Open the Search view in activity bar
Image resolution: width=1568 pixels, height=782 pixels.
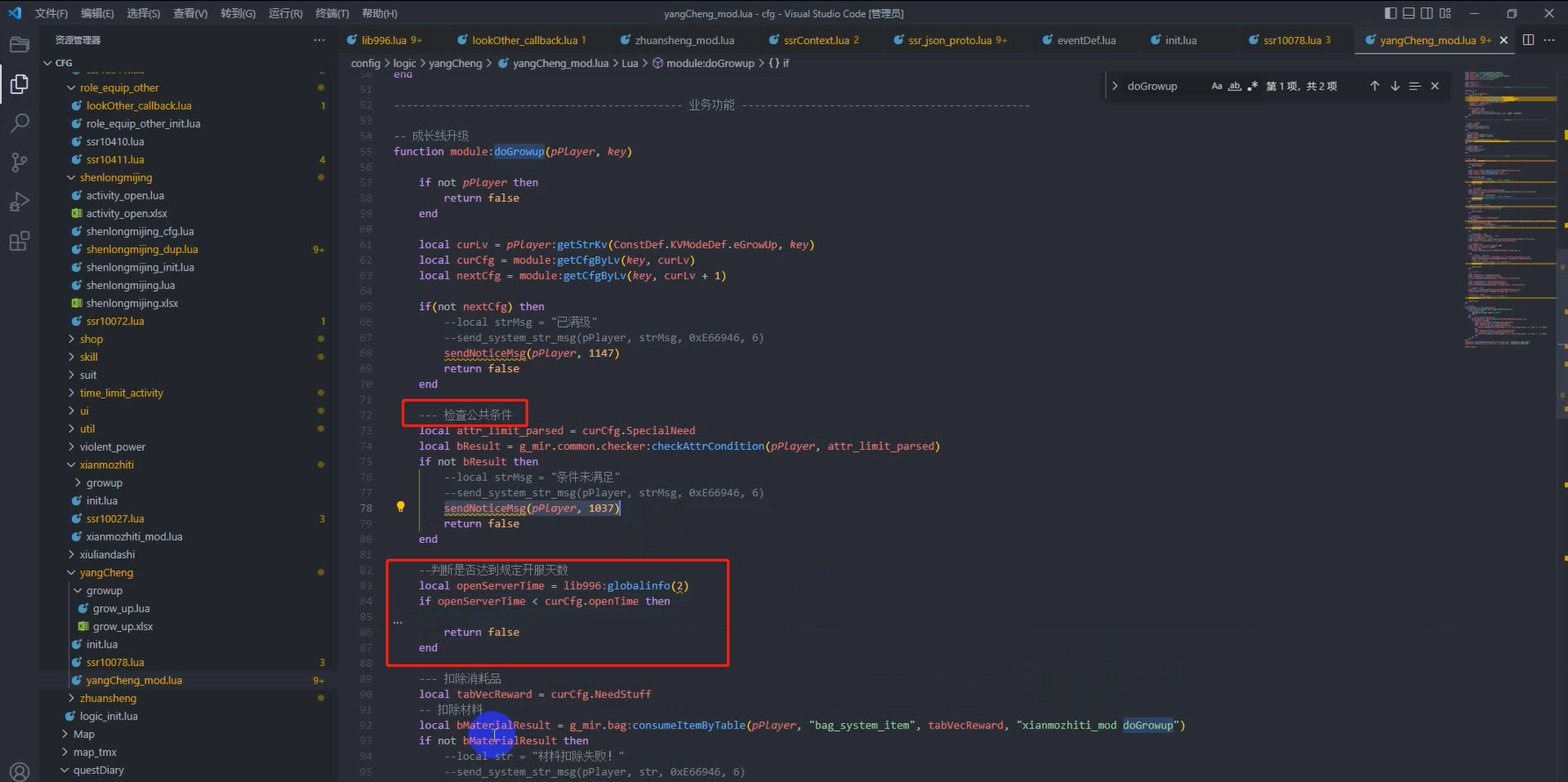pos(19,123)
